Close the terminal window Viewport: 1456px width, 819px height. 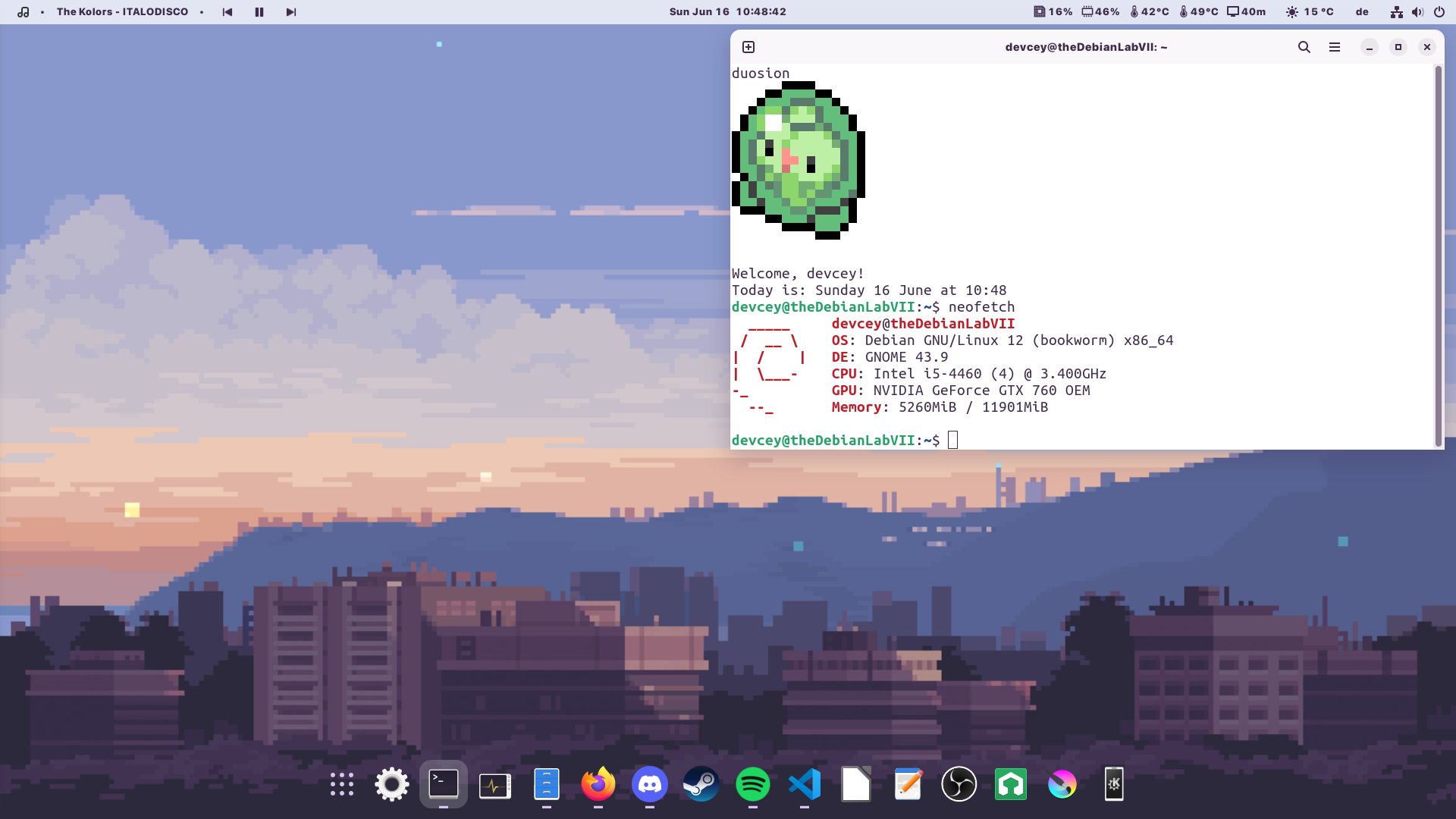[1427, 47]
